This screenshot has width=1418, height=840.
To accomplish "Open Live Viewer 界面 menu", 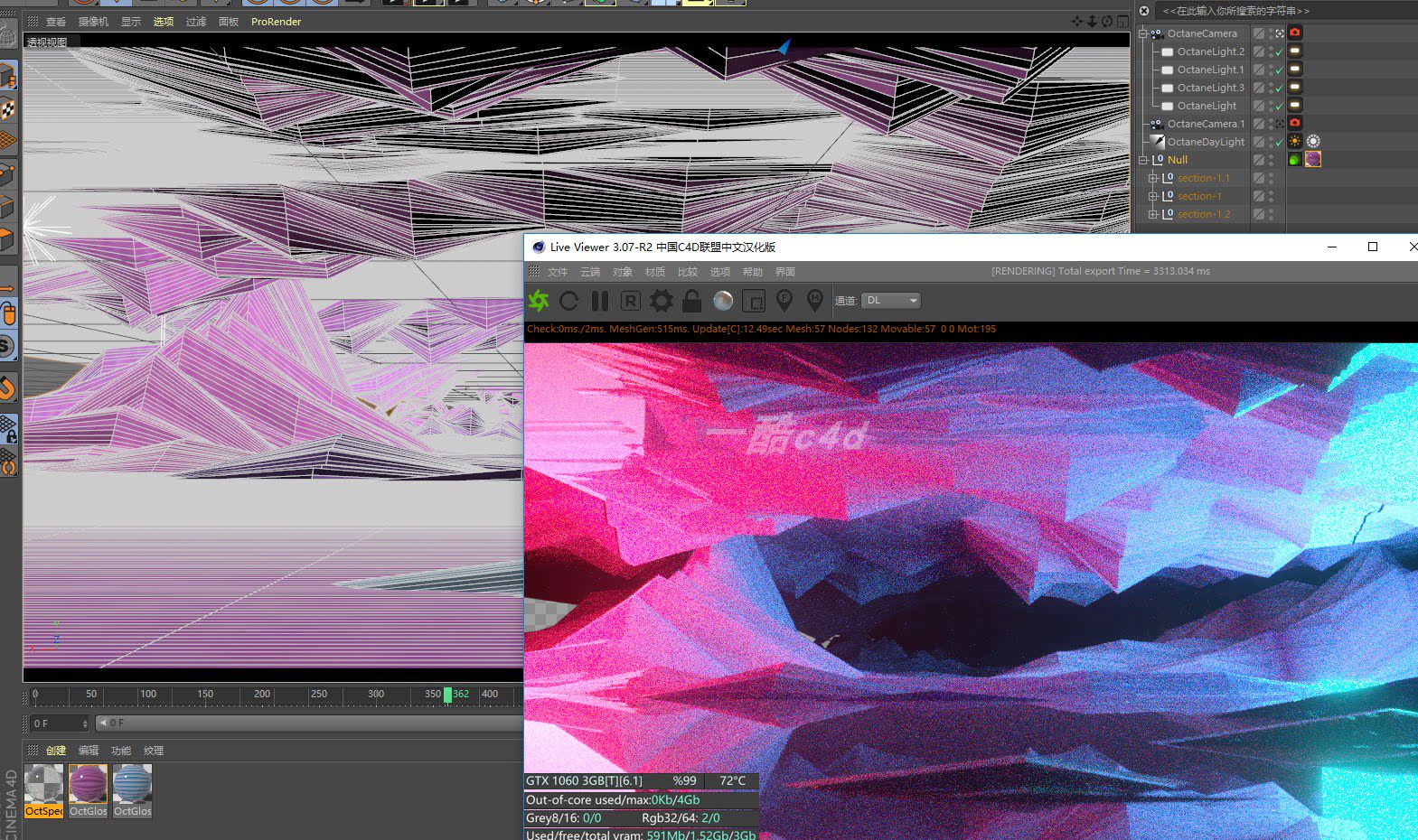I will 785,272.
